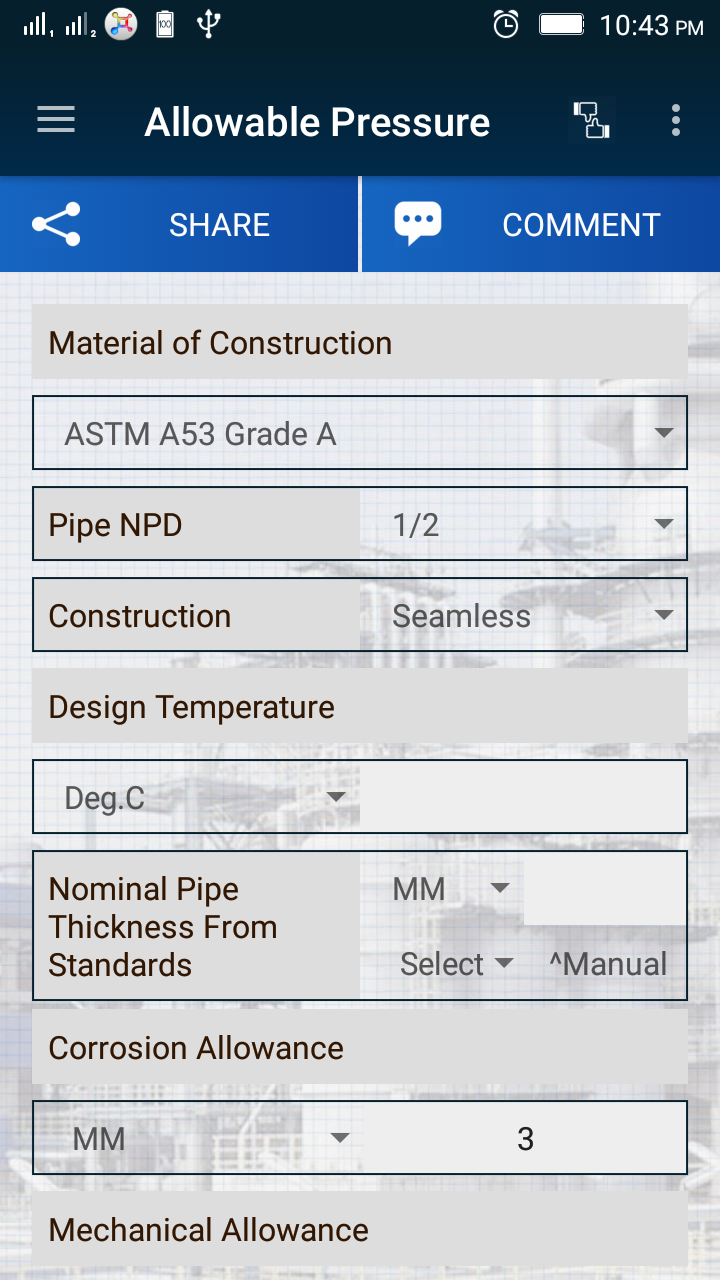Edit the Corrosion Allowance value 3
The width and height of the screenshot is (720, 1280).
click(x=525, y=1138)
